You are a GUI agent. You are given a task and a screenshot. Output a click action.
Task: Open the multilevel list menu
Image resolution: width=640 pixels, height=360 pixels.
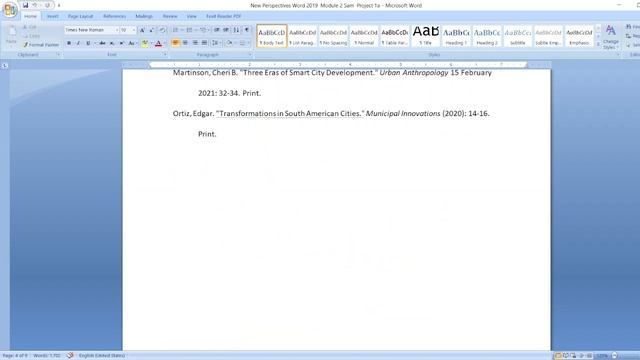pyautogui.click(x=204, y=30)
